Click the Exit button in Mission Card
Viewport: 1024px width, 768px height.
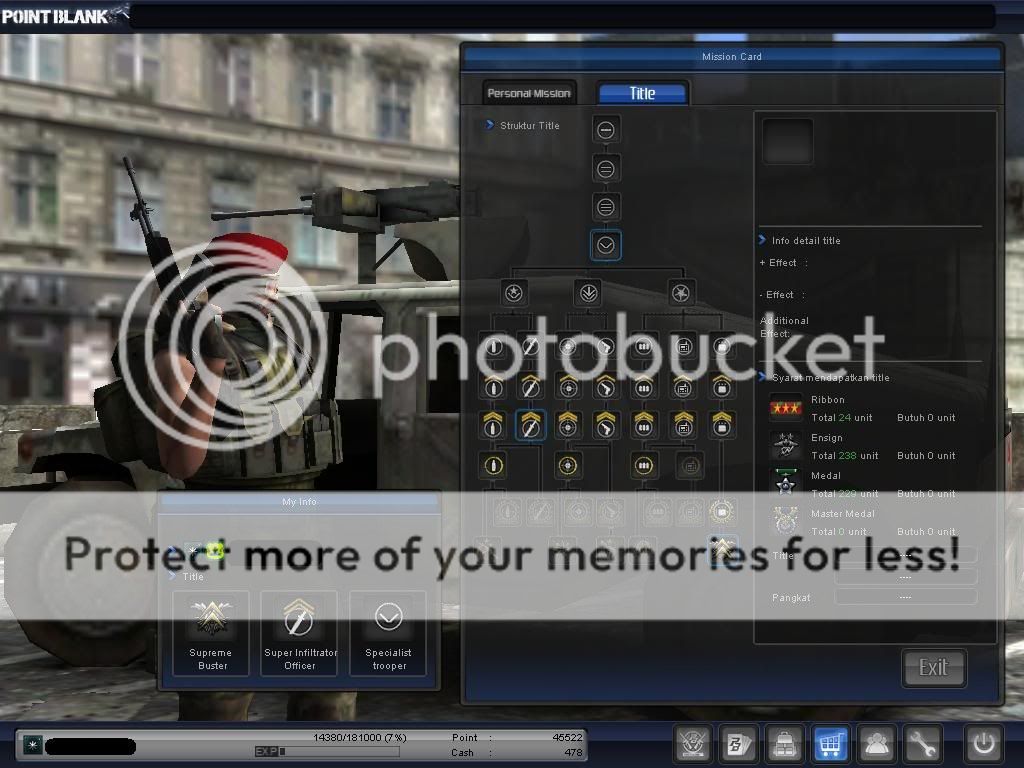[x=933, y=667]
